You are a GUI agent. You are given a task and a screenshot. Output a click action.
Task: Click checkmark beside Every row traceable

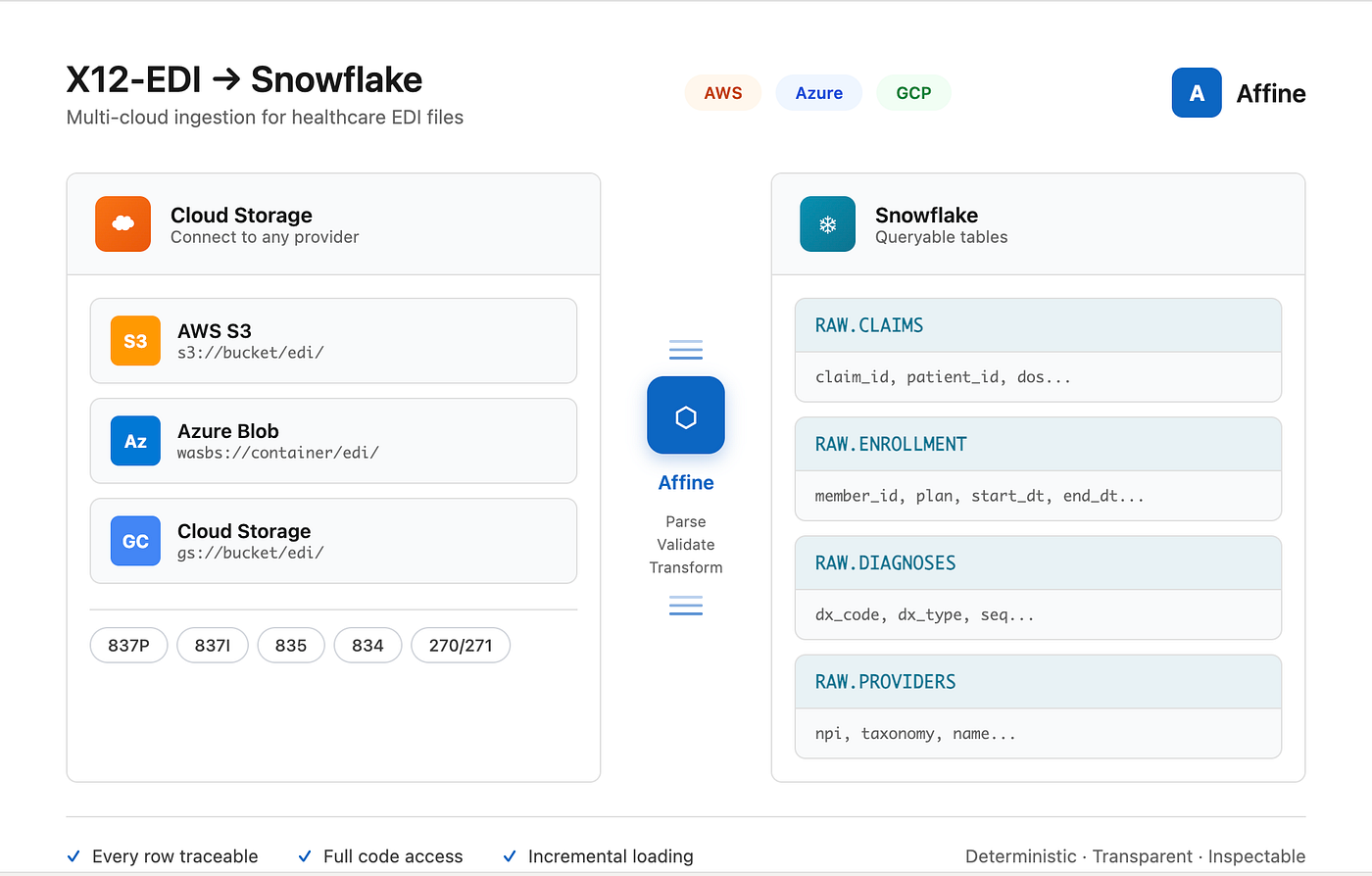(x=73, y=856)
